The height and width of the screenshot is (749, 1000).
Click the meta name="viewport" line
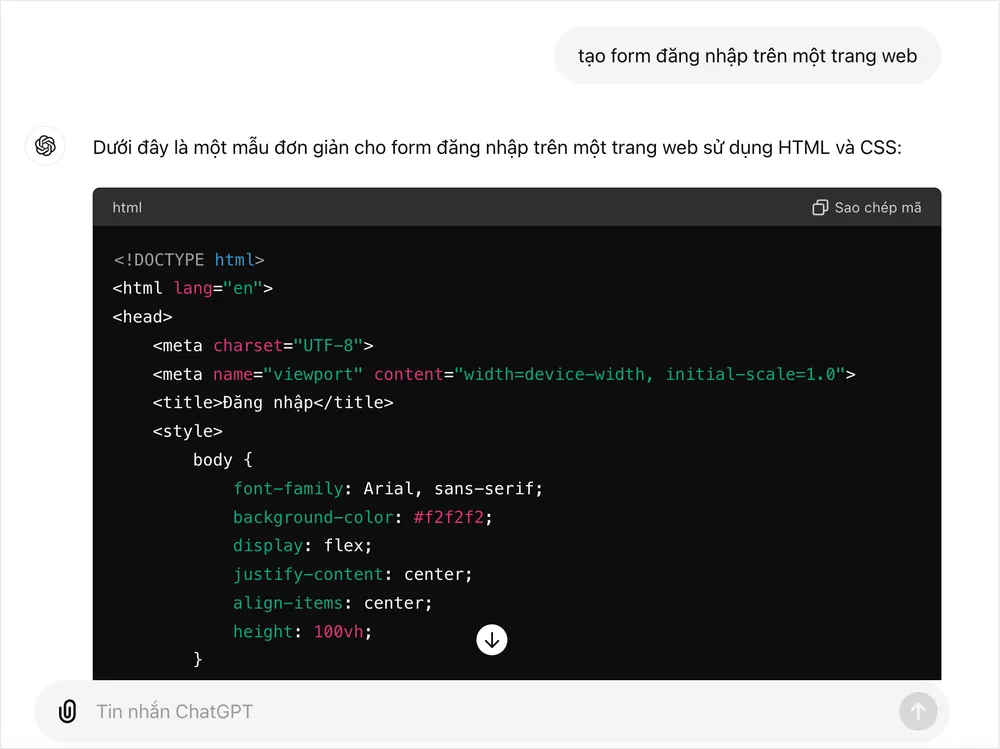pyautogui.click(x=504, y=374)
